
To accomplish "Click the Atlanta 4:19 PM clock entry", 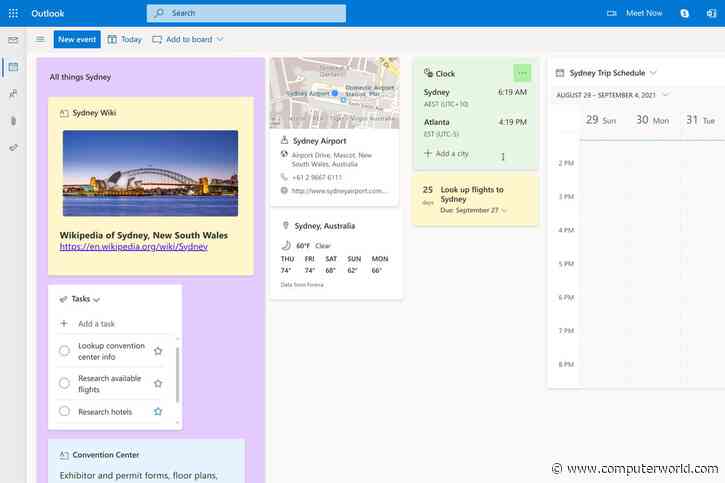I will click(x=475, y=128).
